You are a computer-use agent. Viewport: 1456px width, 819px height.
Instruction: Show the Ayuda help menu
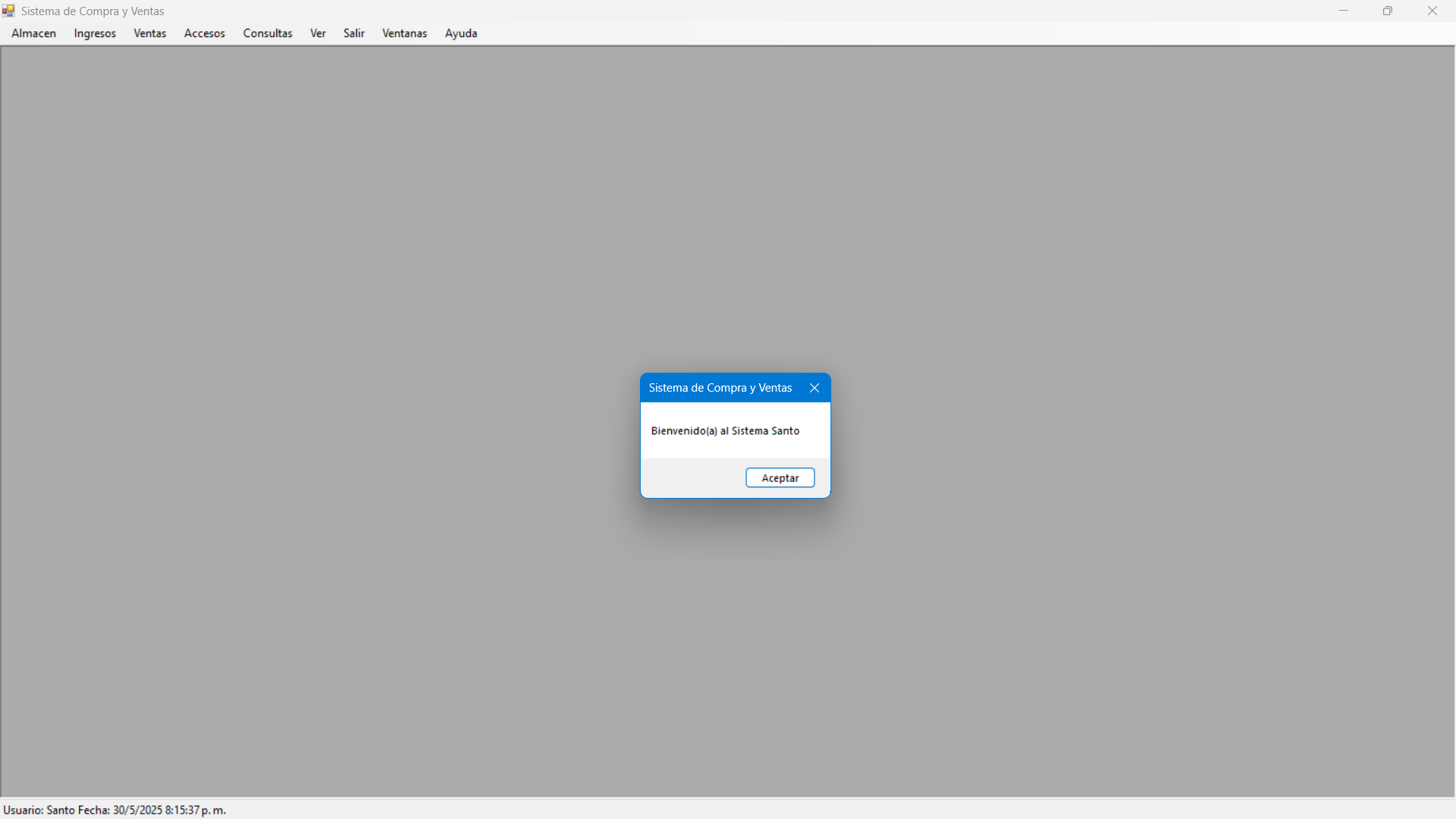tap(461, 33)
